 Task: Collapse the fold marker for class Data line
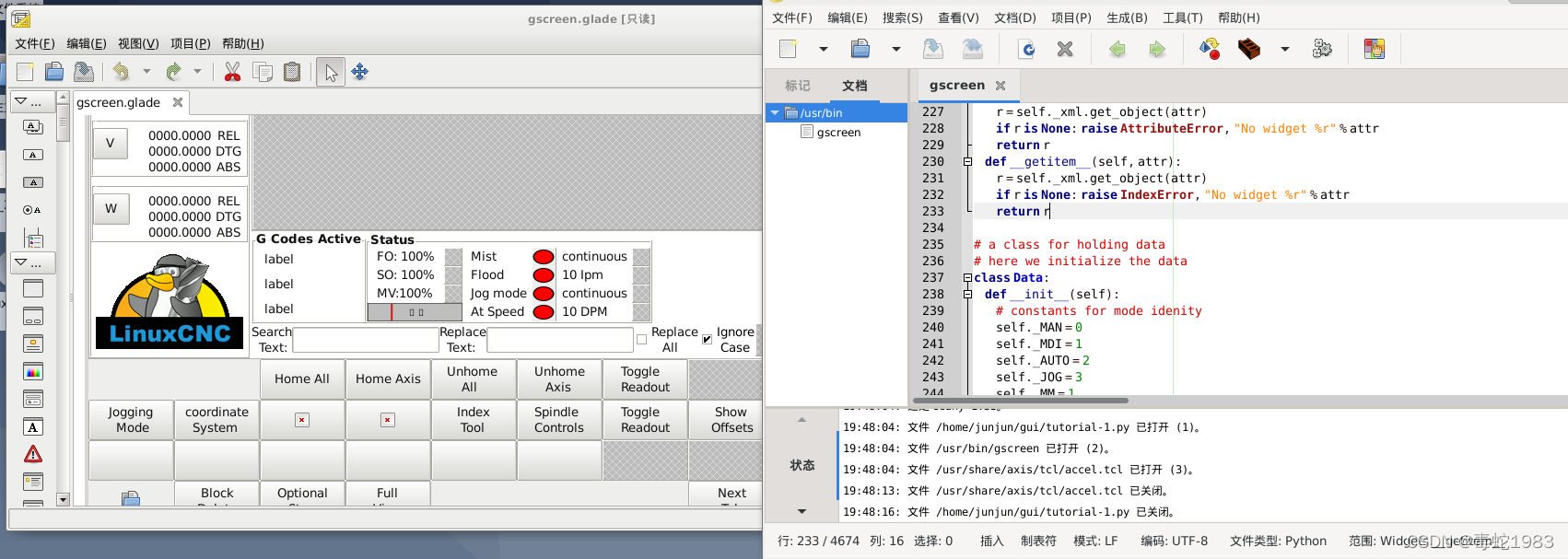click(967, 277)
